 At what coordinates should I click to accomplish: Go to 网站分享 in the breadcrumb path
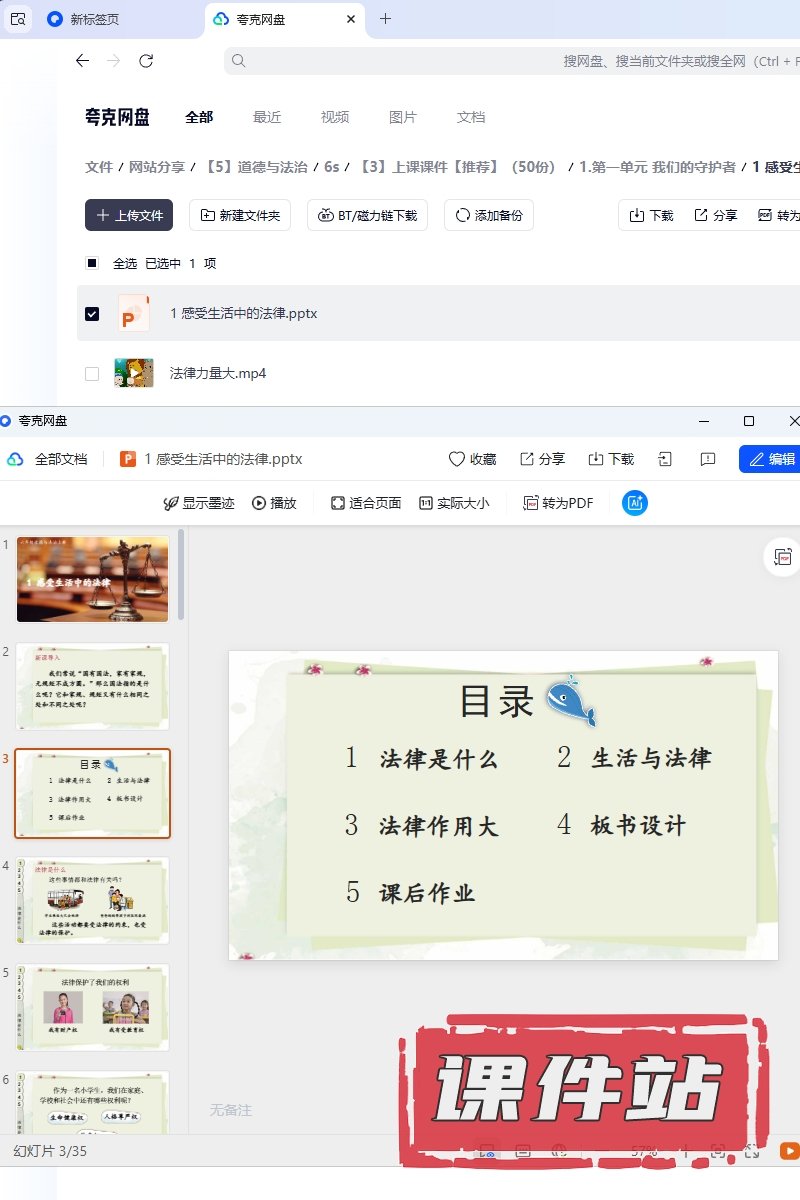click(x=157, y=167)
